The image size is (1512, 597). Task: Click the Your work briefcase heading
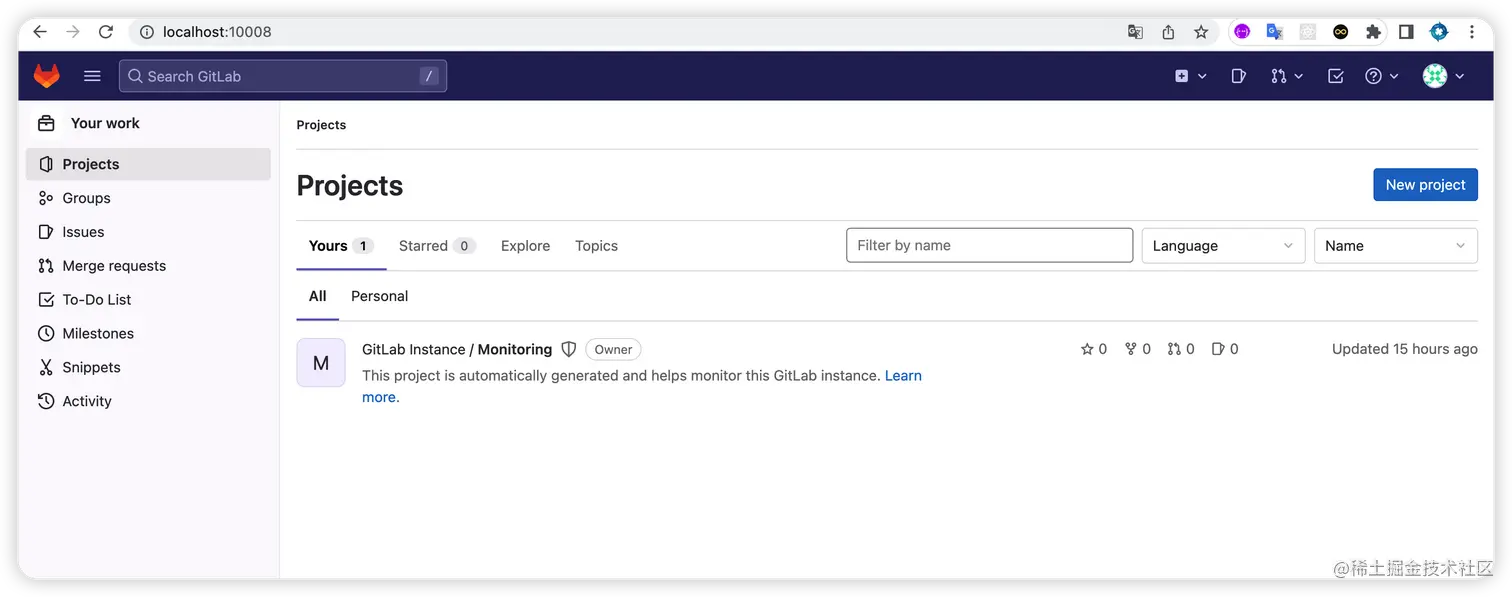click(88, 123)
